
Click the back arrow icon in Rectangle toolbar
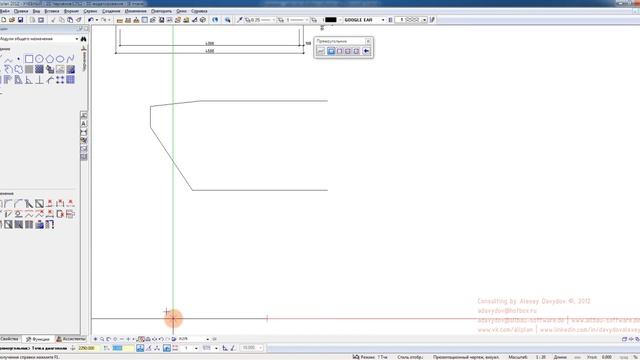point(367,51)
